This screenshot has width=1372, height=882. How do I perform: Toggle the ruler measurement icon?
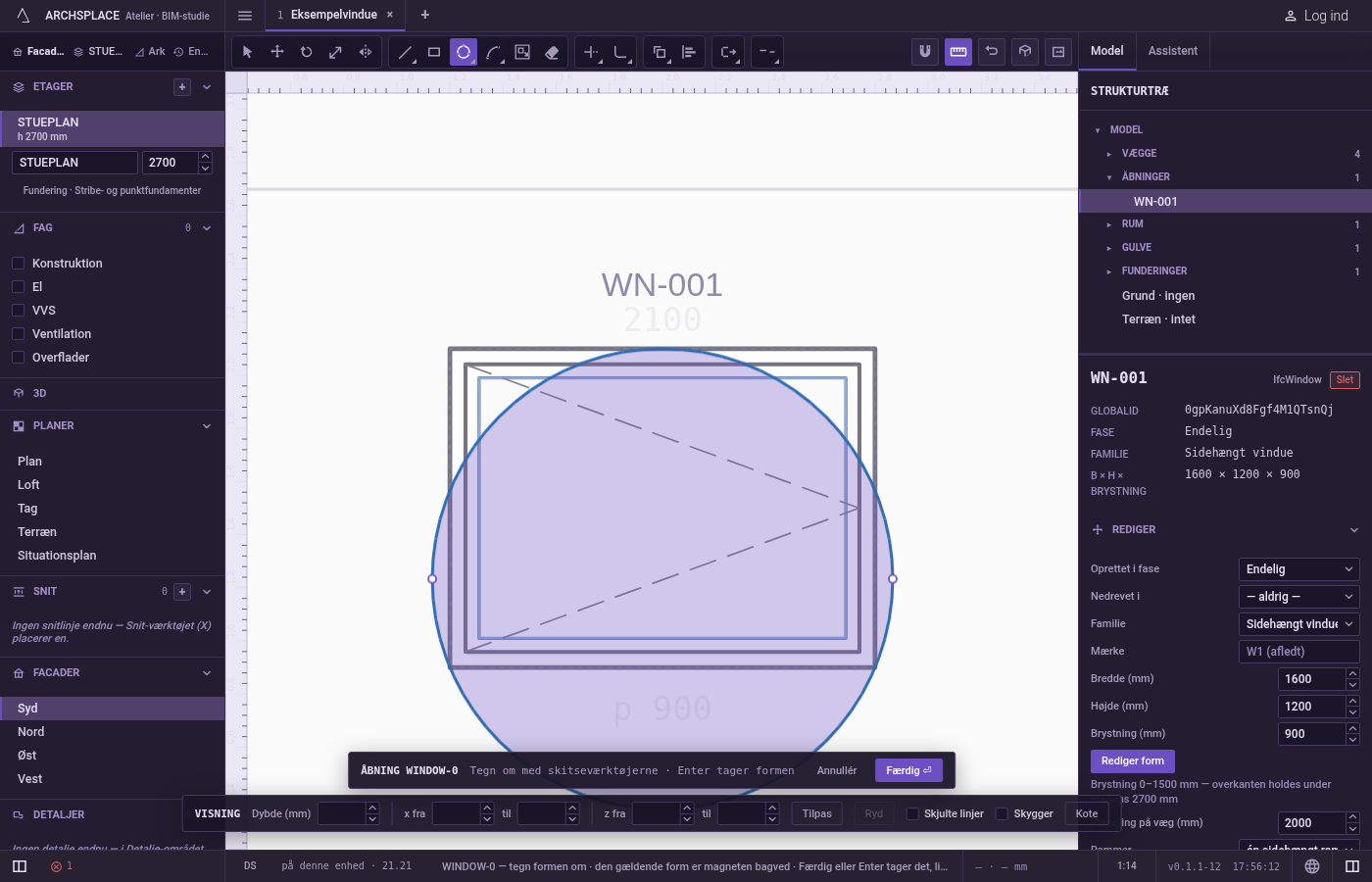pos(958,52)
